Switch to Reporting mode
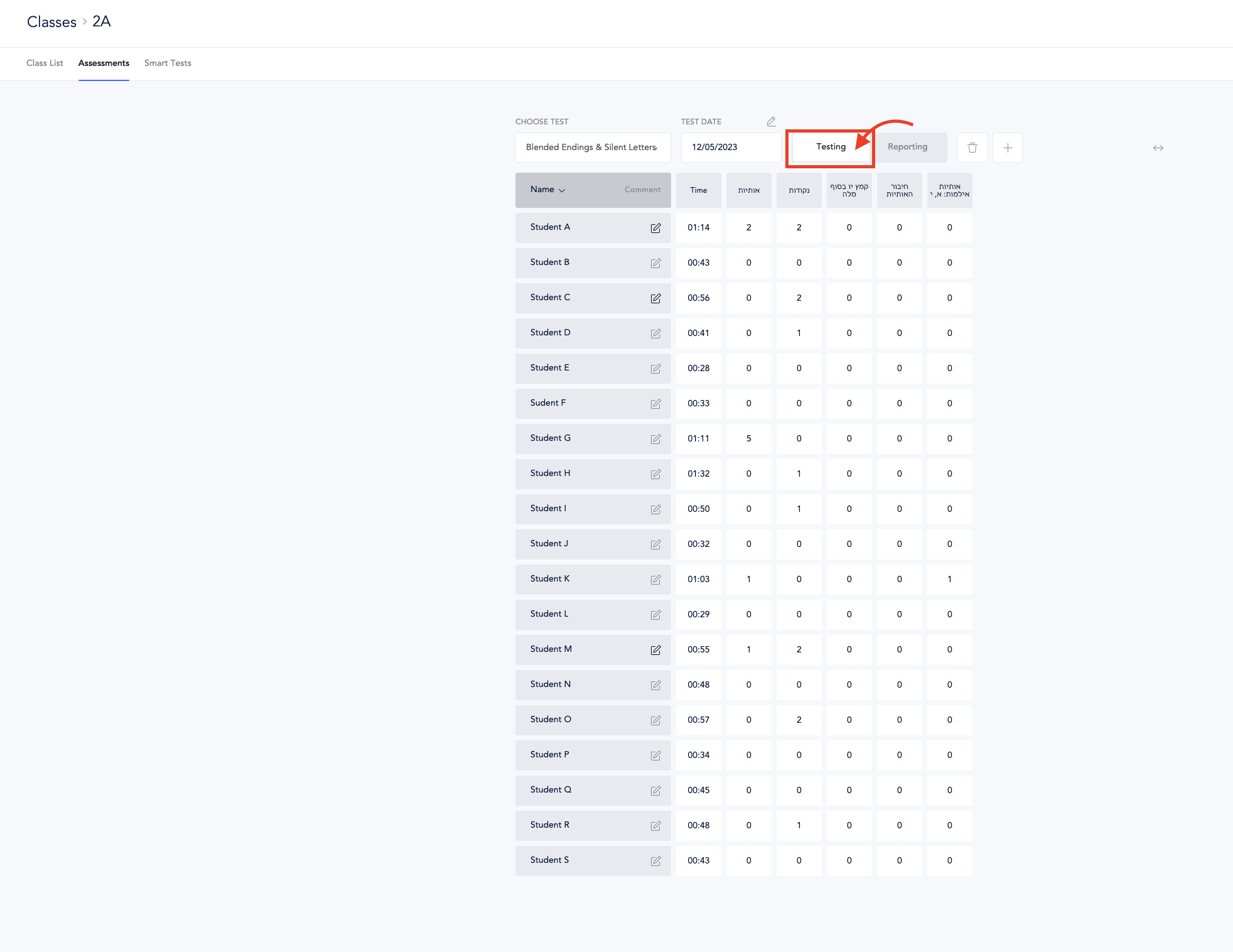 907,147
